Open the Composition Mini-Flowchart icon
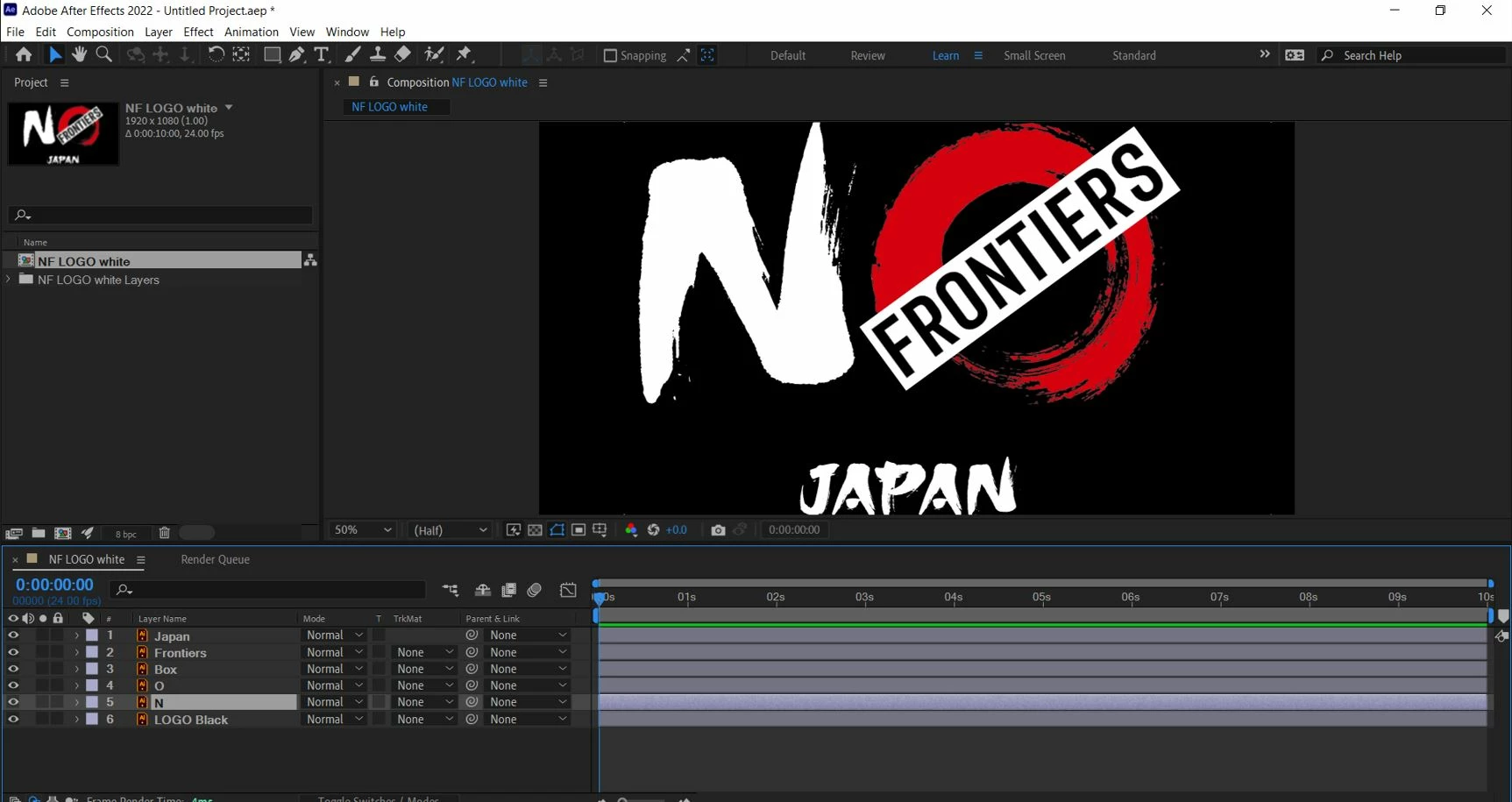Image resolution: width=1512 pixels, height=802 pixels. point(451,590)
